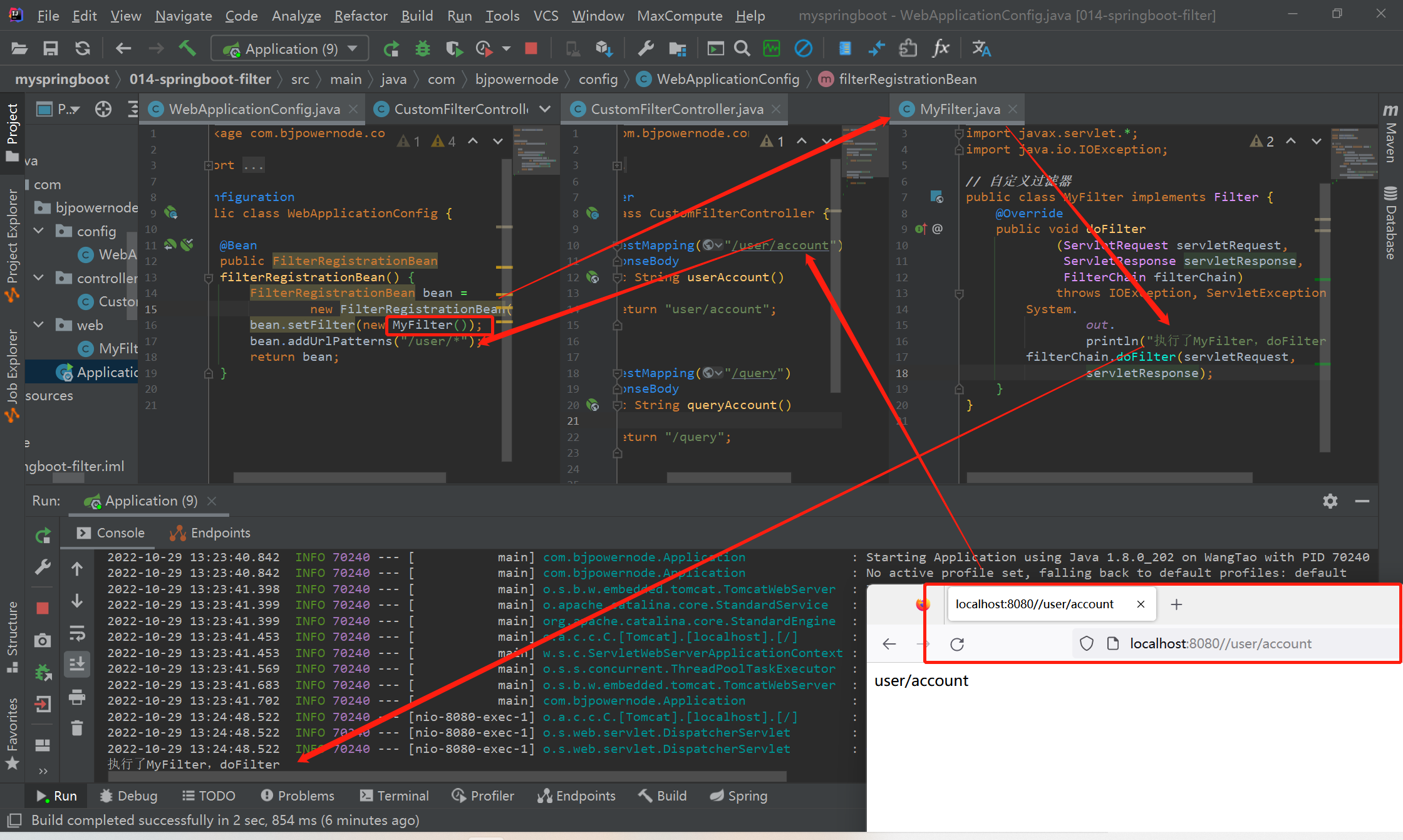The image size is (1403, 840).
Task: Open the Refactor menu
Action: [x=361, y=16]
